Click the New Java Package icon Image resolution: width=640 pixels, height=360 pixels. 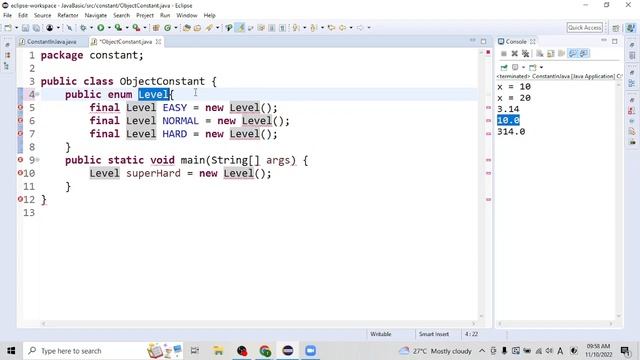click(156, 28)
